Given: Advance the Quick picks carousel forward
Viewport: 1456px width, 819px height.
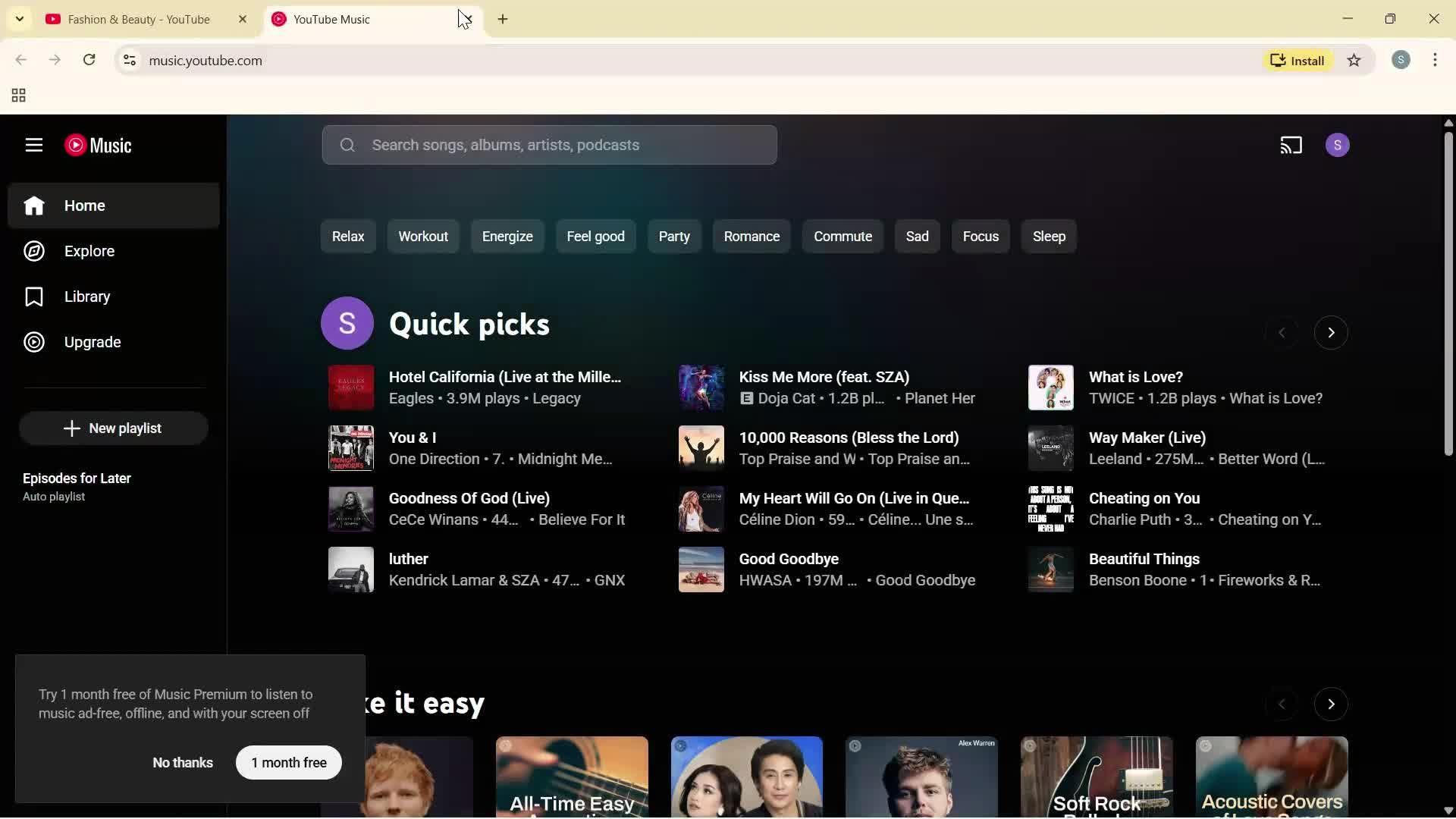Looking at the screenshot, I should 1331,332.
